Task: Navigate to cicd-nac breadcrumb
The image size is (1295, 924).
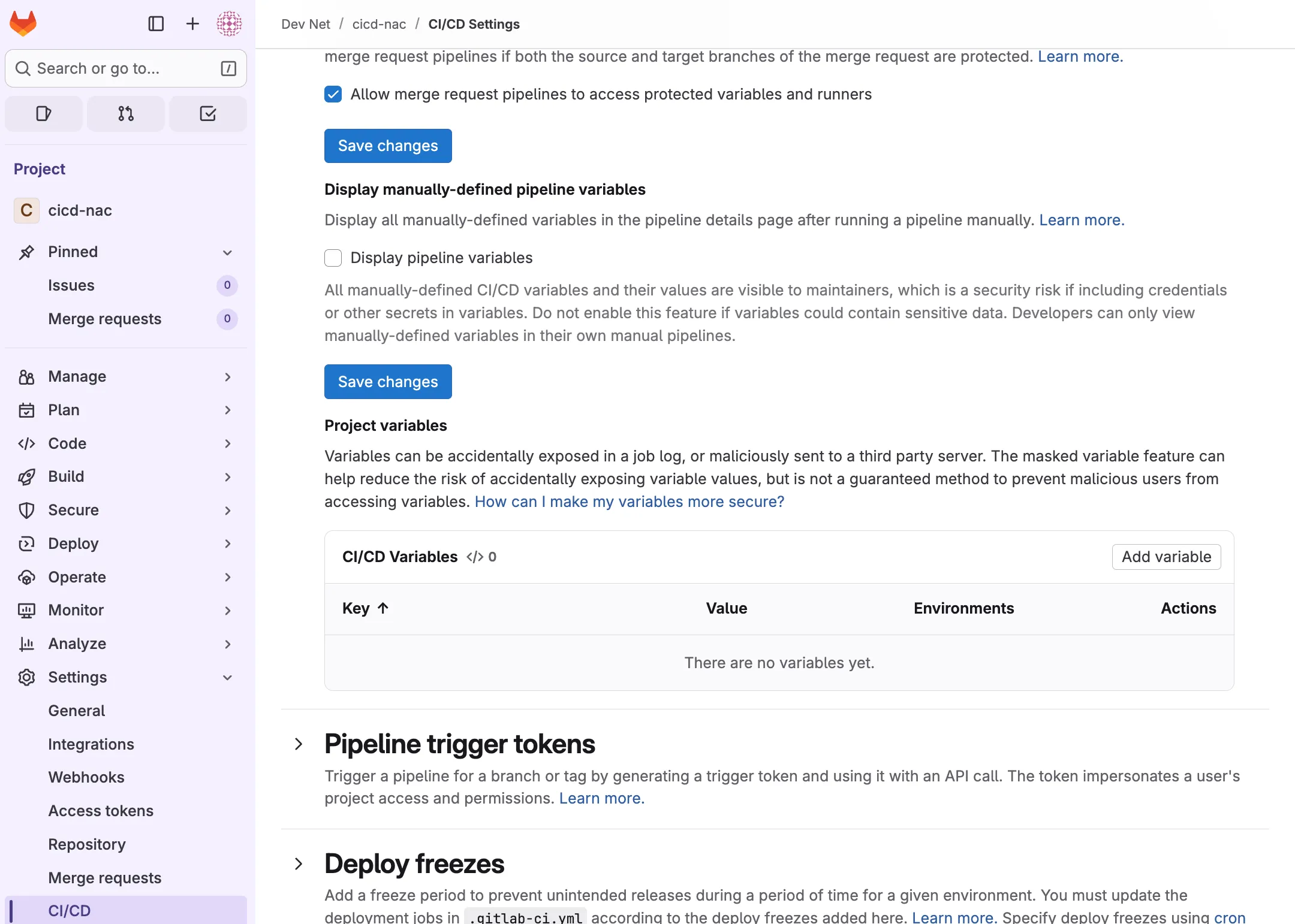Action: point(379,24)
